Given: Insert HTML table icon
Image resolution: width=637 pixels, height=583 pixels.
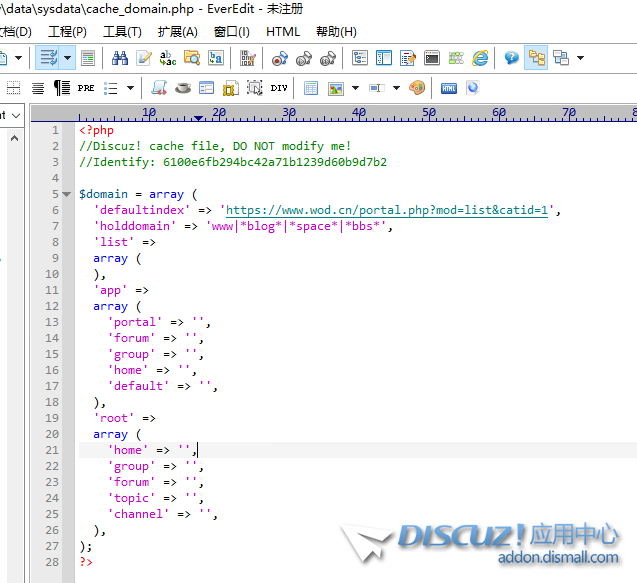Looking at the screenshot, I should point(311,88).
